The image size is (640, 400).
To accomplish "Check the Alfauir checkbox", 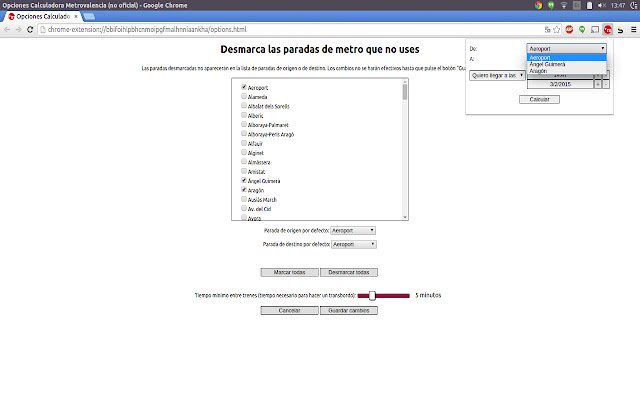I will [244, 143].
